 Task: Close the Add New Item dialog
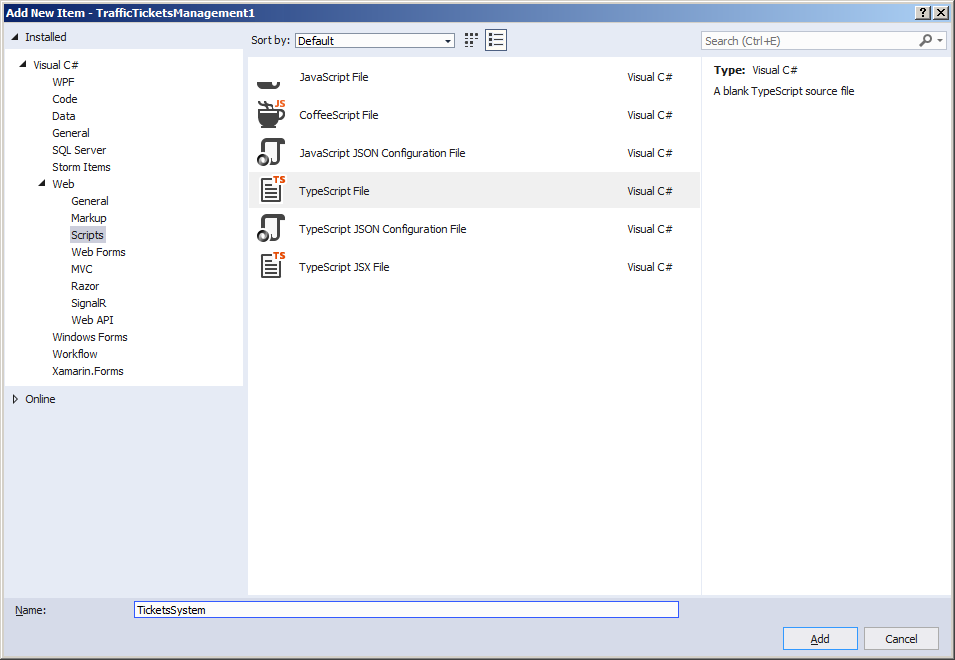[941, 13]
